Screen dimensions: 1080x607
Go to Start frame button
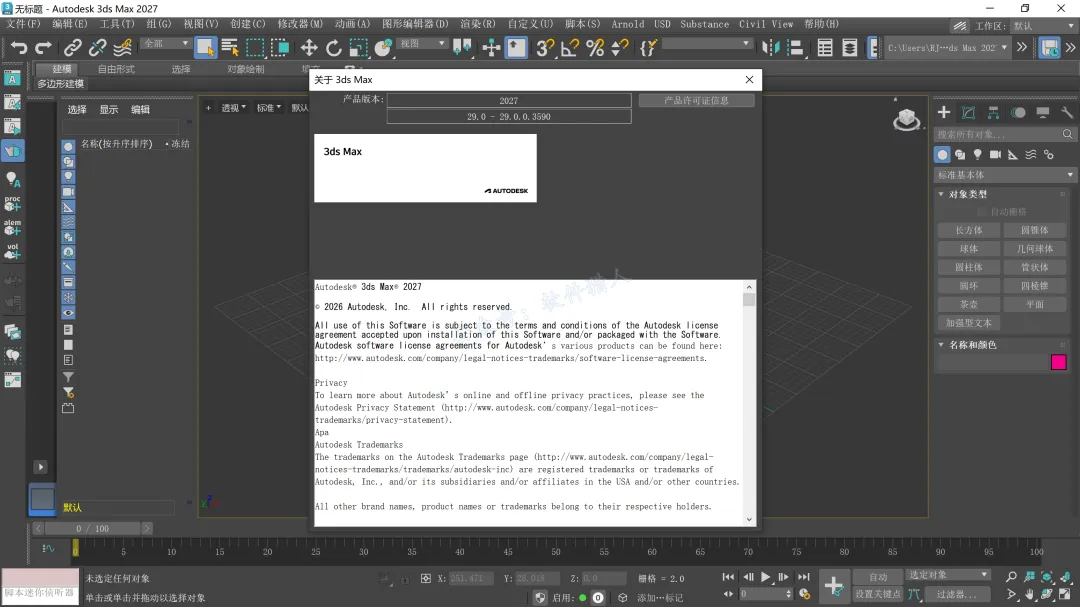(728, 577)
